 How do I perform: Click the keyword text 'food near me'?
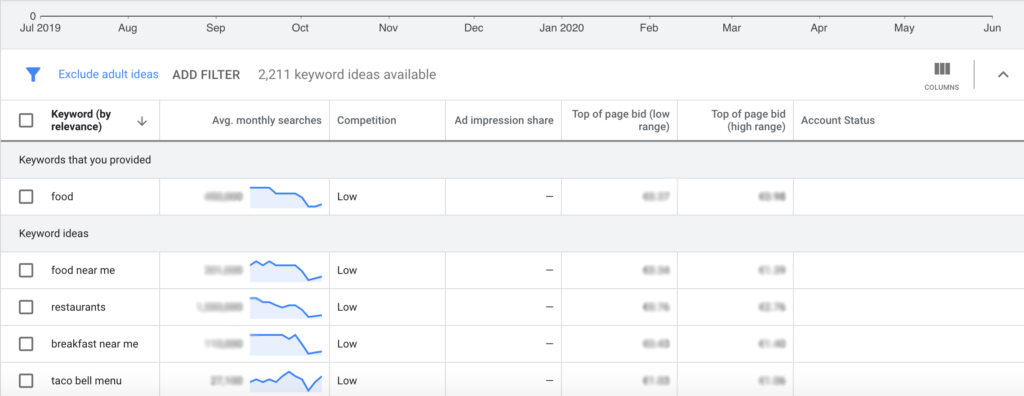(83, 271)
